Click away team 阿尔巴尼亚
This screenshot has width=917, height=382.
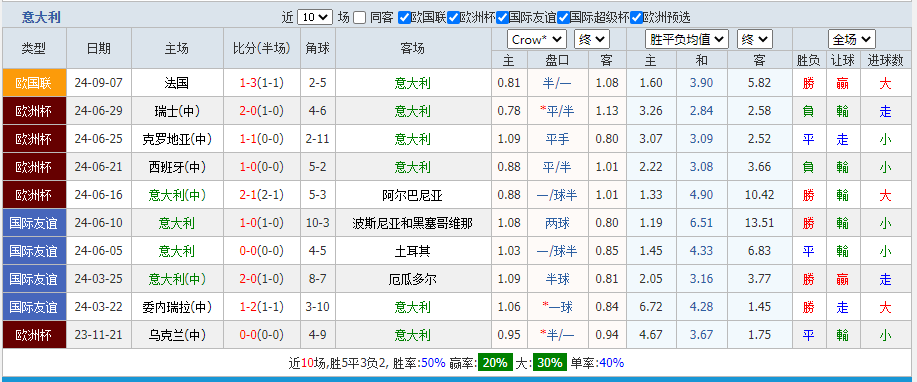point(412,195)
